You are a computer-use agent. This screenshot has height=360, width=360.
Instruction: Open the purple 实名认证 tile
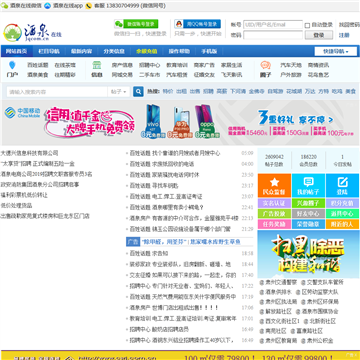[274, 203]
